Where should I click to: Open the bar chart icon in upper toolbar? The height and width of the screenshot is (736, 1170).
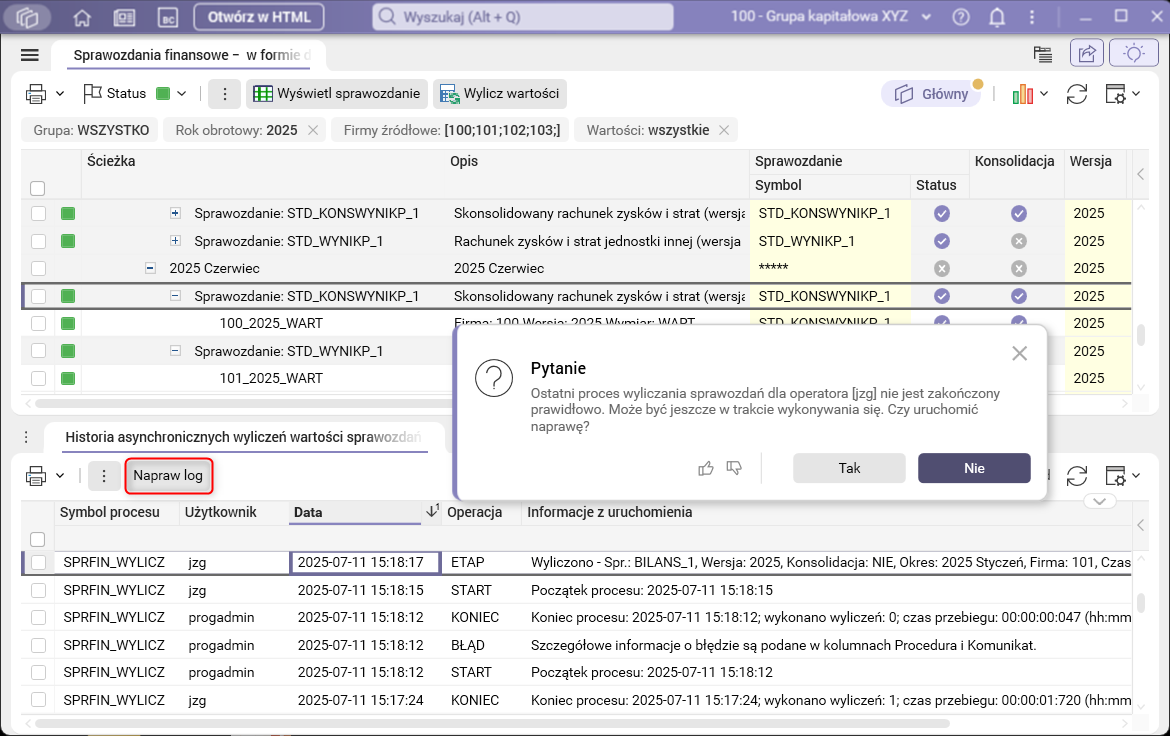pyautogui.click(x=1022, y=94)
